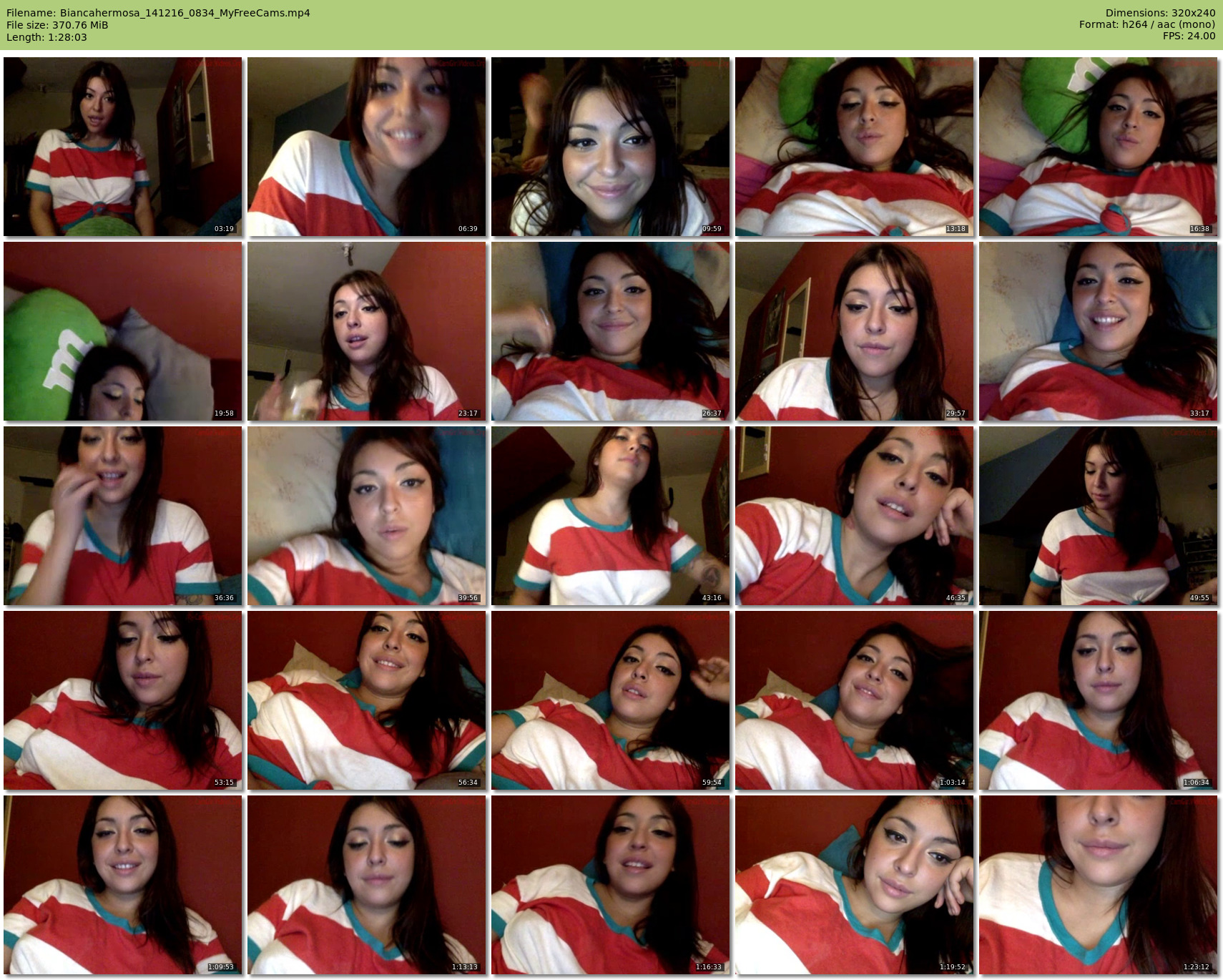Select the frame timestamped 56:34
The width and height of the screenshot is (1223, 980).
pos(367,700)
